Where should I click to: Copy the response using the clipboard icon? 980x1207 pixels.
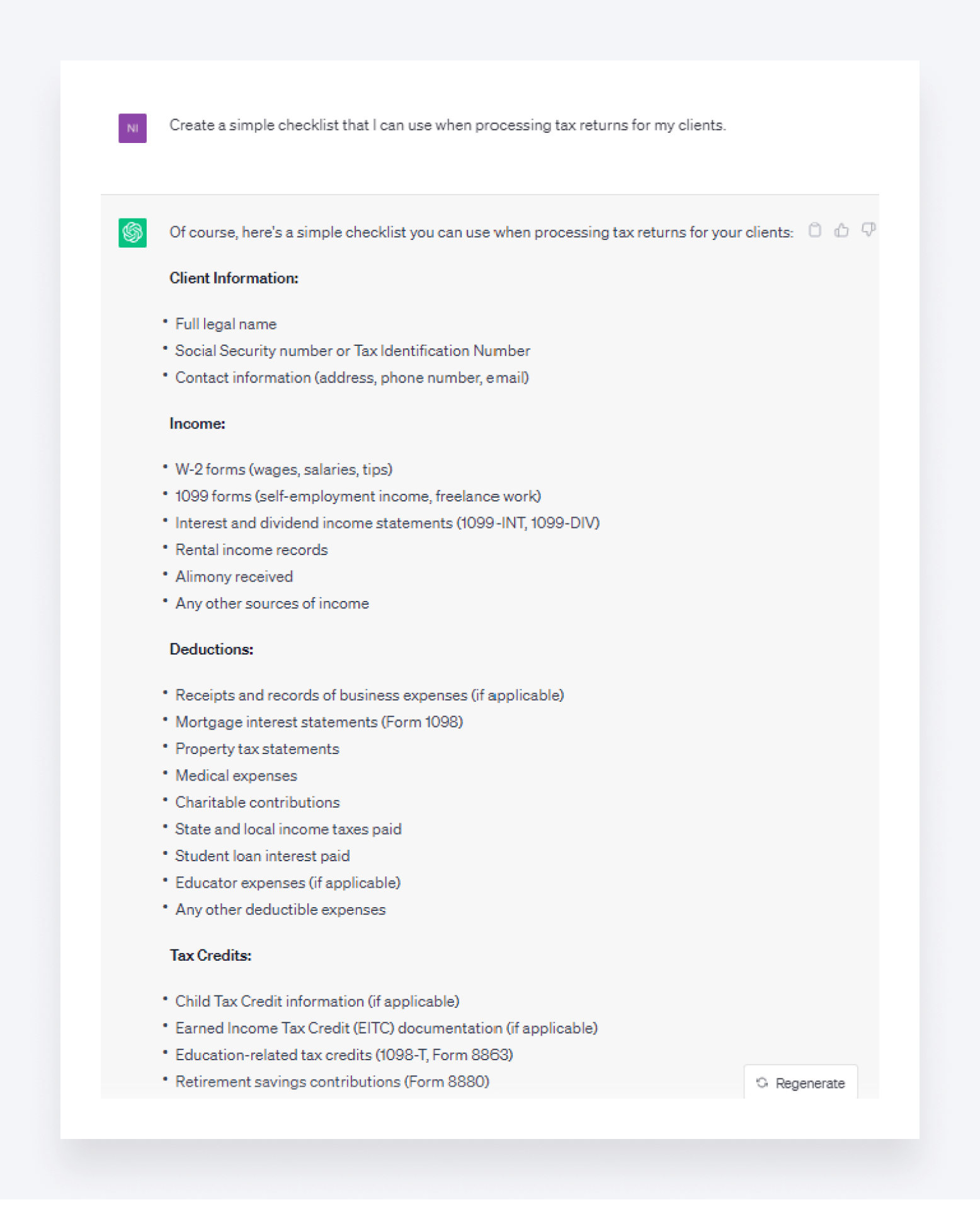coord(816,231)
